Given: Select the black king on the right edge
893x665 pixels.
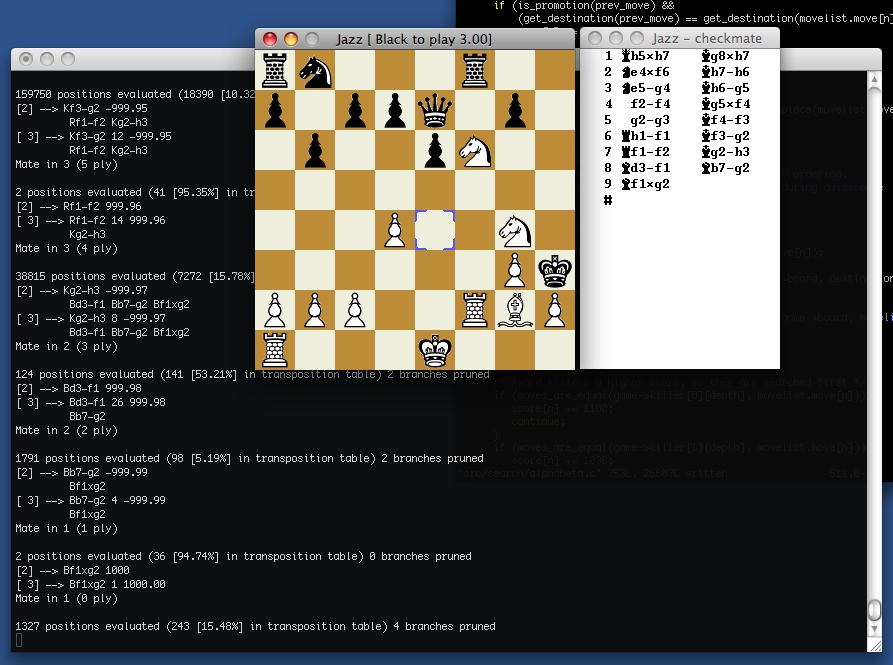Looking at the screenshot, I should (555, 270).
